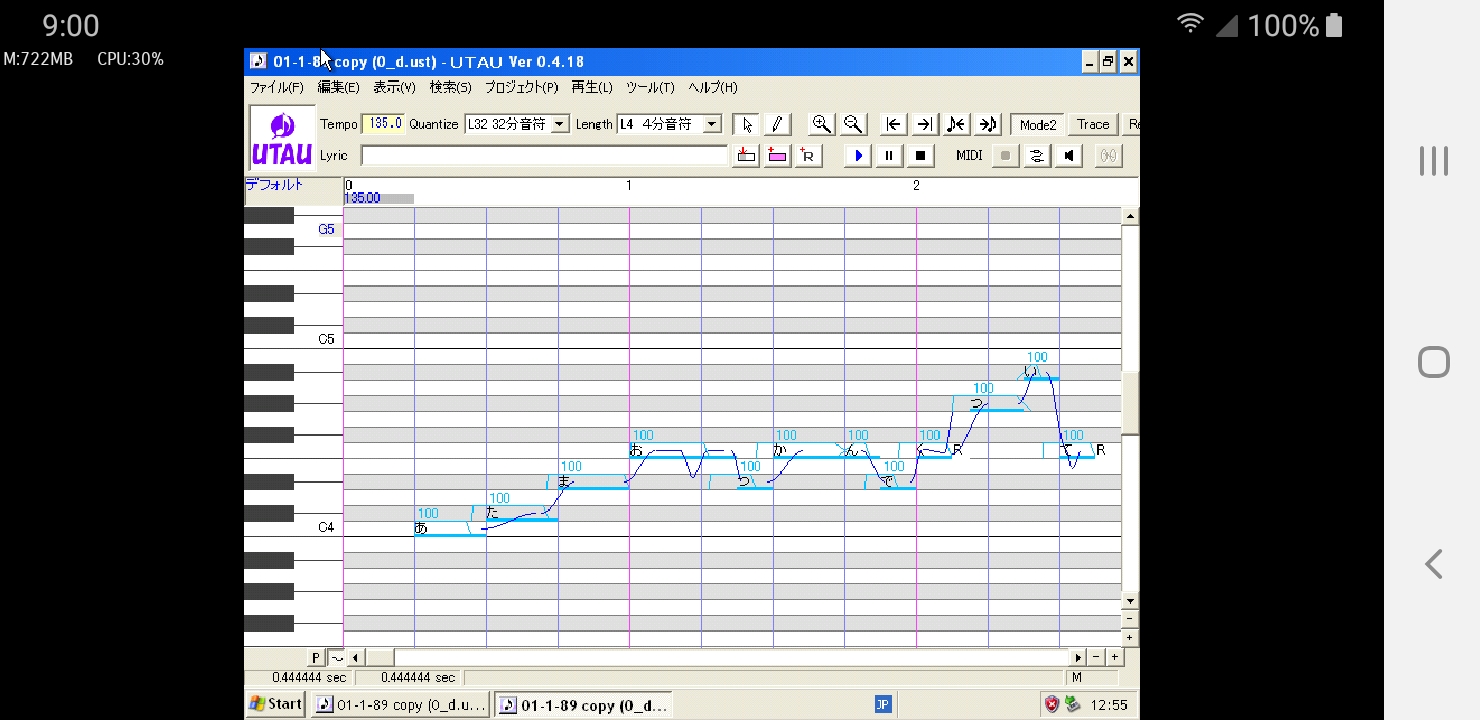The image size is (1480, 720).
Task: Toggle Mode2 pitch editing
Action: [1037, 124]
